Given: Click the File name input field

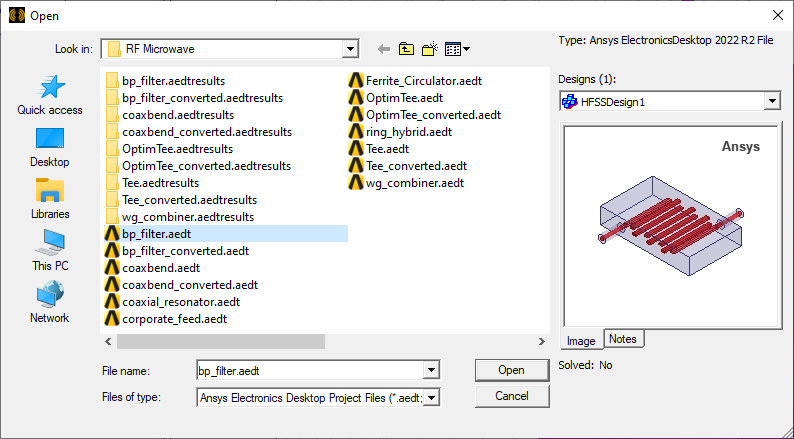Looking at the screenshot, I should click(310, 370).
